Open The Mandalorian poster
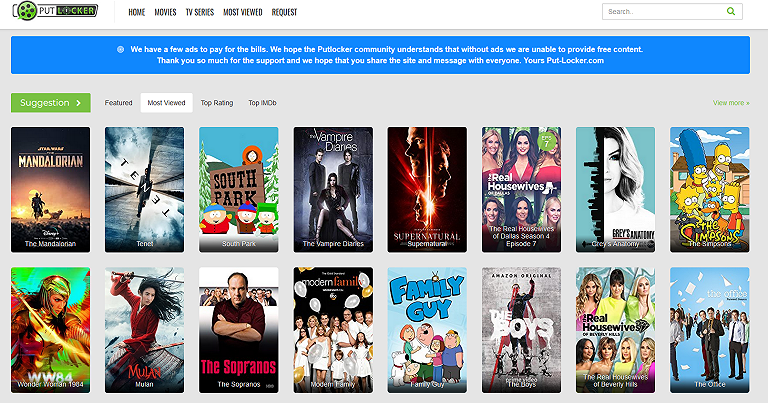 tap(50, 187)
